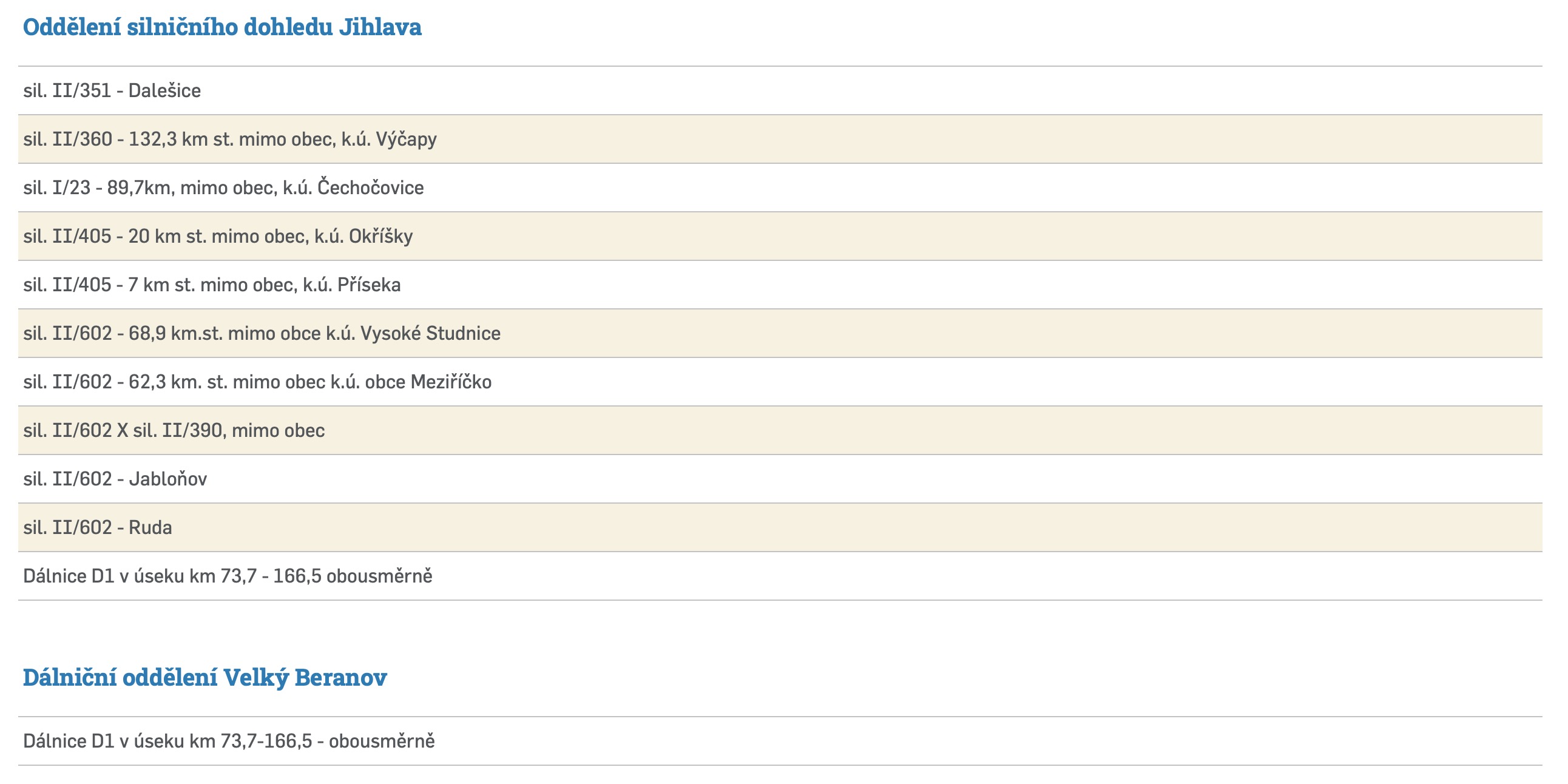Click the sil. II/602 - Ruda entry
Image resolution: width=1568 pixels, height=784 pixels.
(x=97, y=528)
